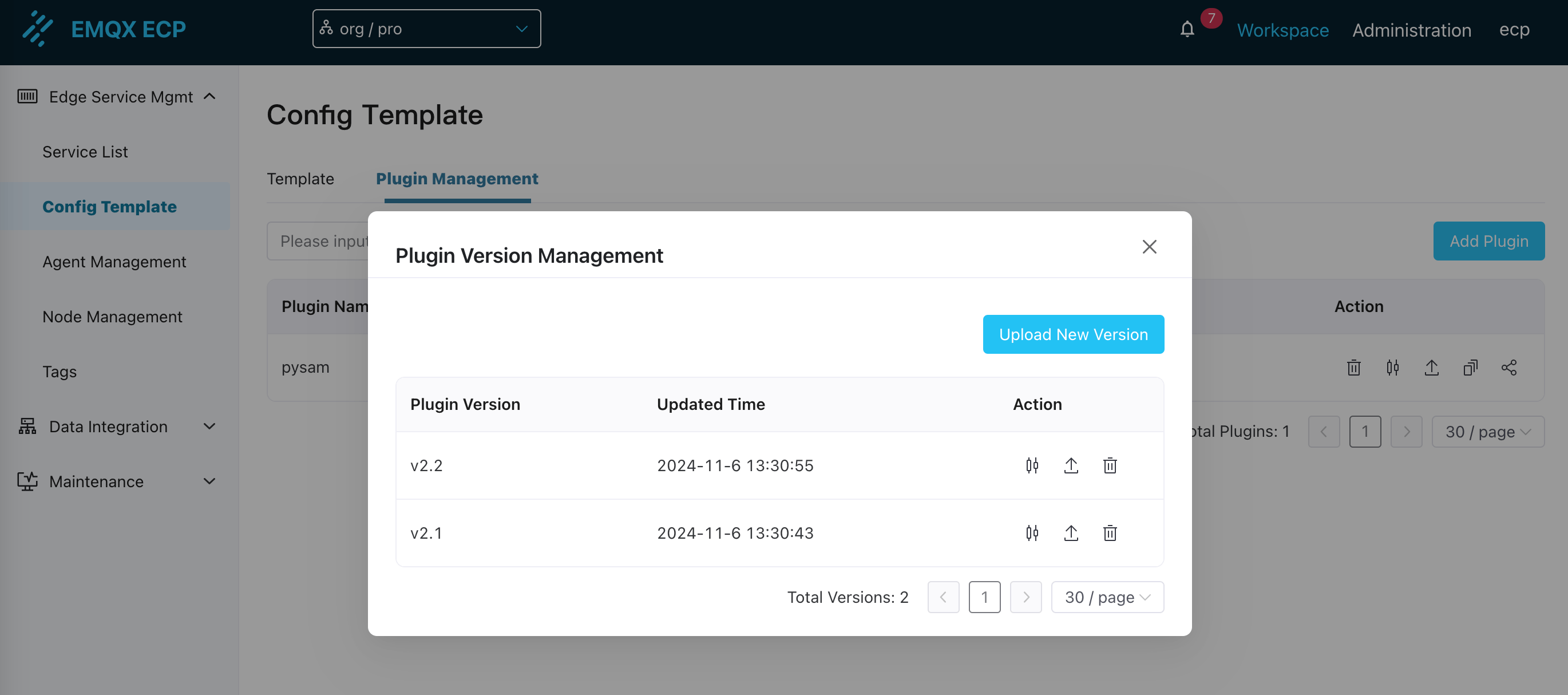1568x695 pixels.
Task: Delete the pysam plugin in background table
Action: click(x=1354, y=368)
